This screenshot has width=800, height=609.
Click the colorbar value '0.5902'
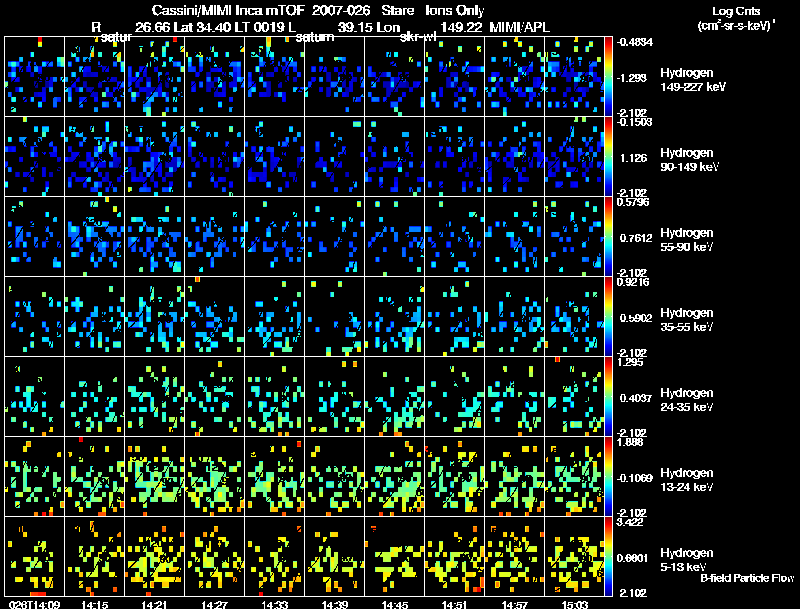pos(636,318)
